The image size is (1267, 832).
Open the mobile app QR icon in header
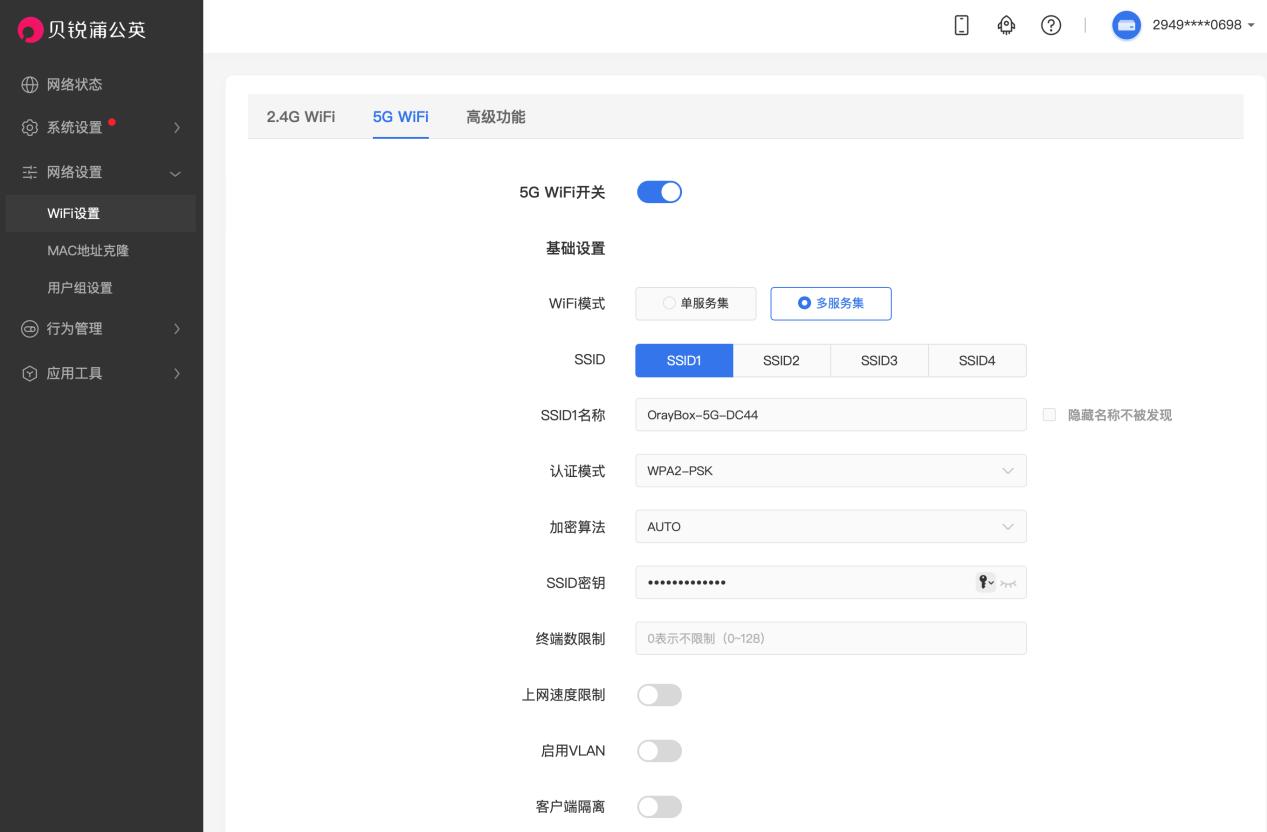[960, 25]
